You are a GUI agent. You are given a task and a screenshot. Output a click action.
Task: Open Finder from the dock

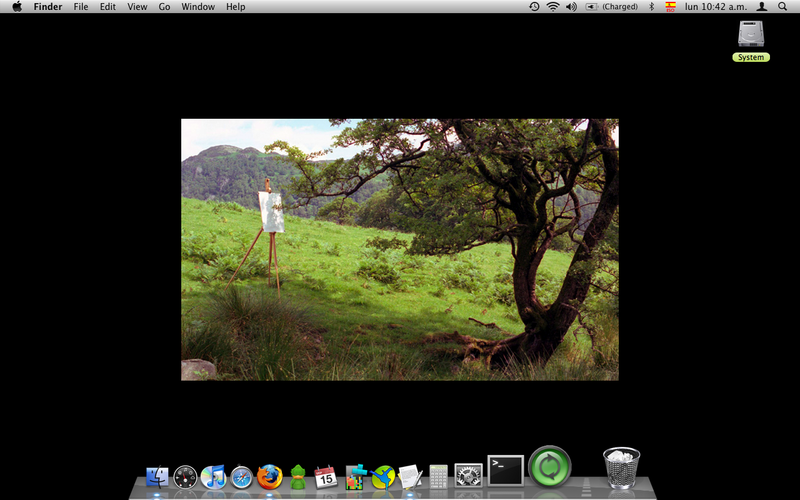(157, 478)
